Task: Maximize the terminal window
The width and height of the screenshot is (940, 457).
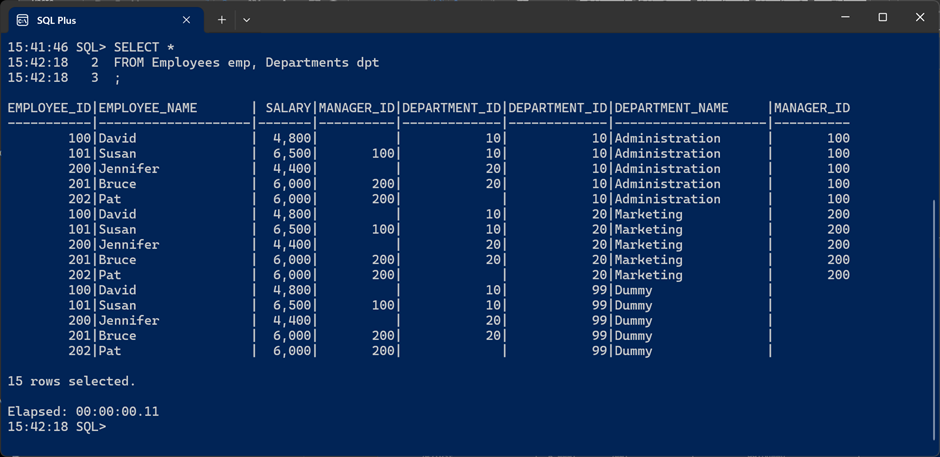Action: pos(882,18)
